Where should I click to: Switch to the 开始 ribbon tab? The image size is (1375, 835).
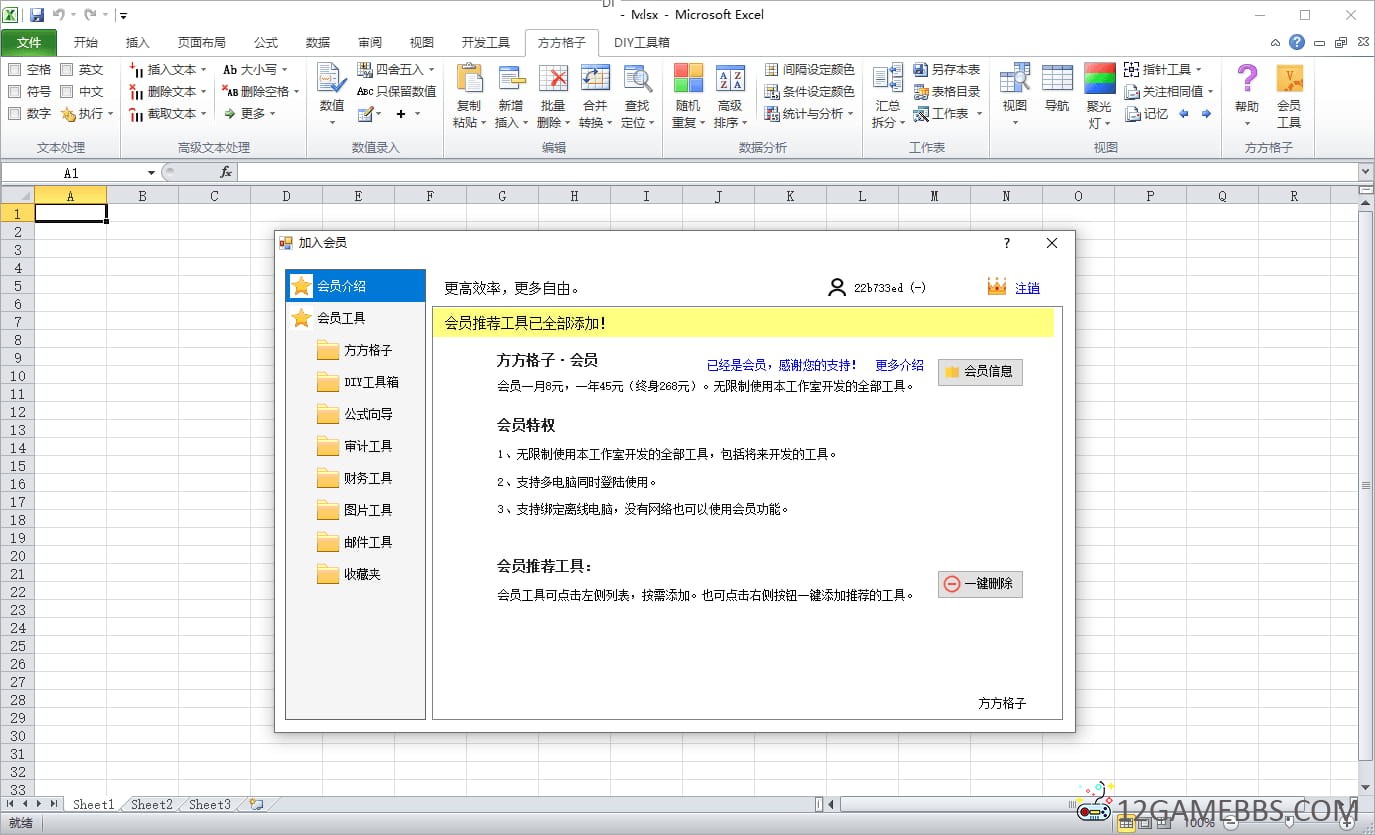pyautogui.click(x=86, y=42)
